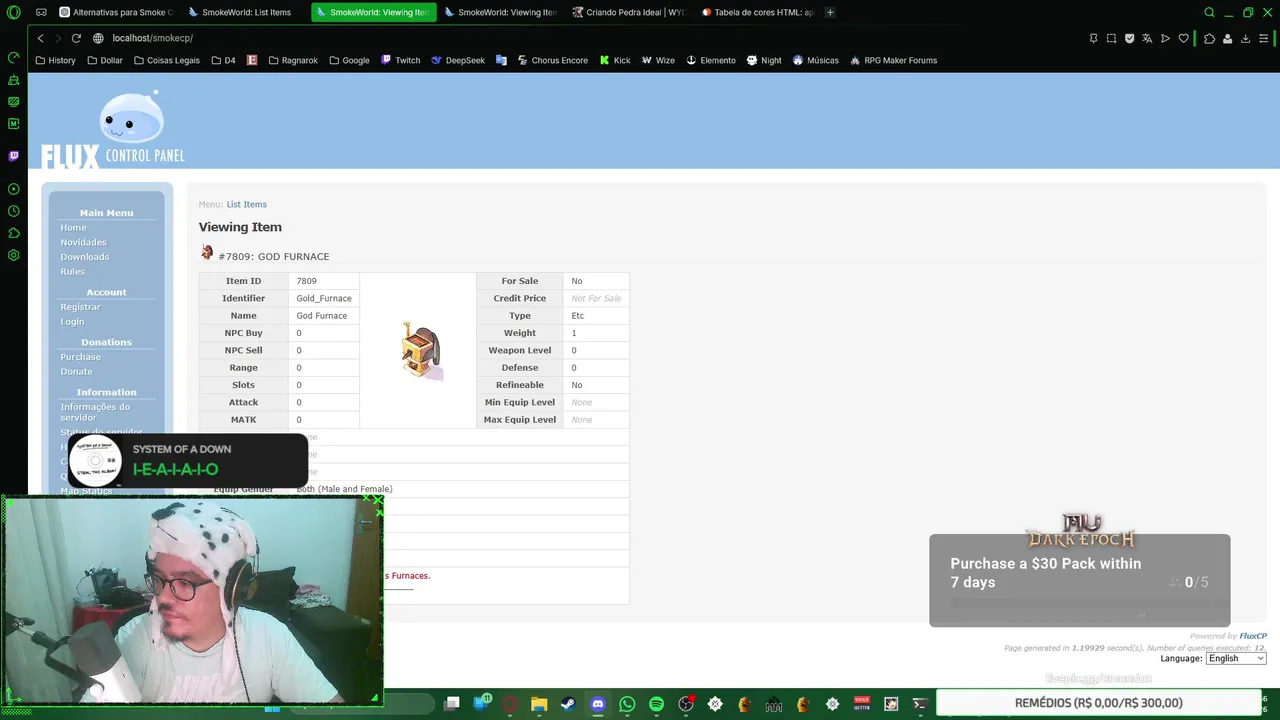1280x720 pixels.
Task: Click the Login account link
Action: click(72, 322)
